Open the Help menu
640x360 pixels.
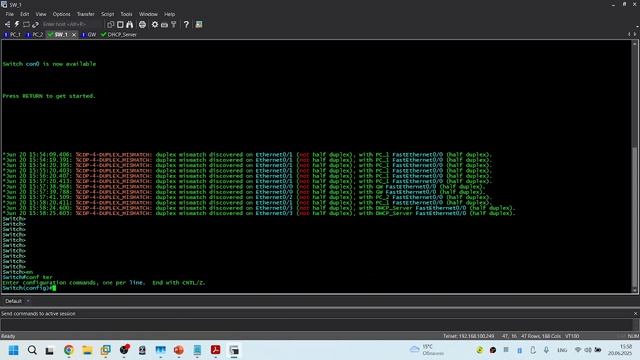[169, 14]
